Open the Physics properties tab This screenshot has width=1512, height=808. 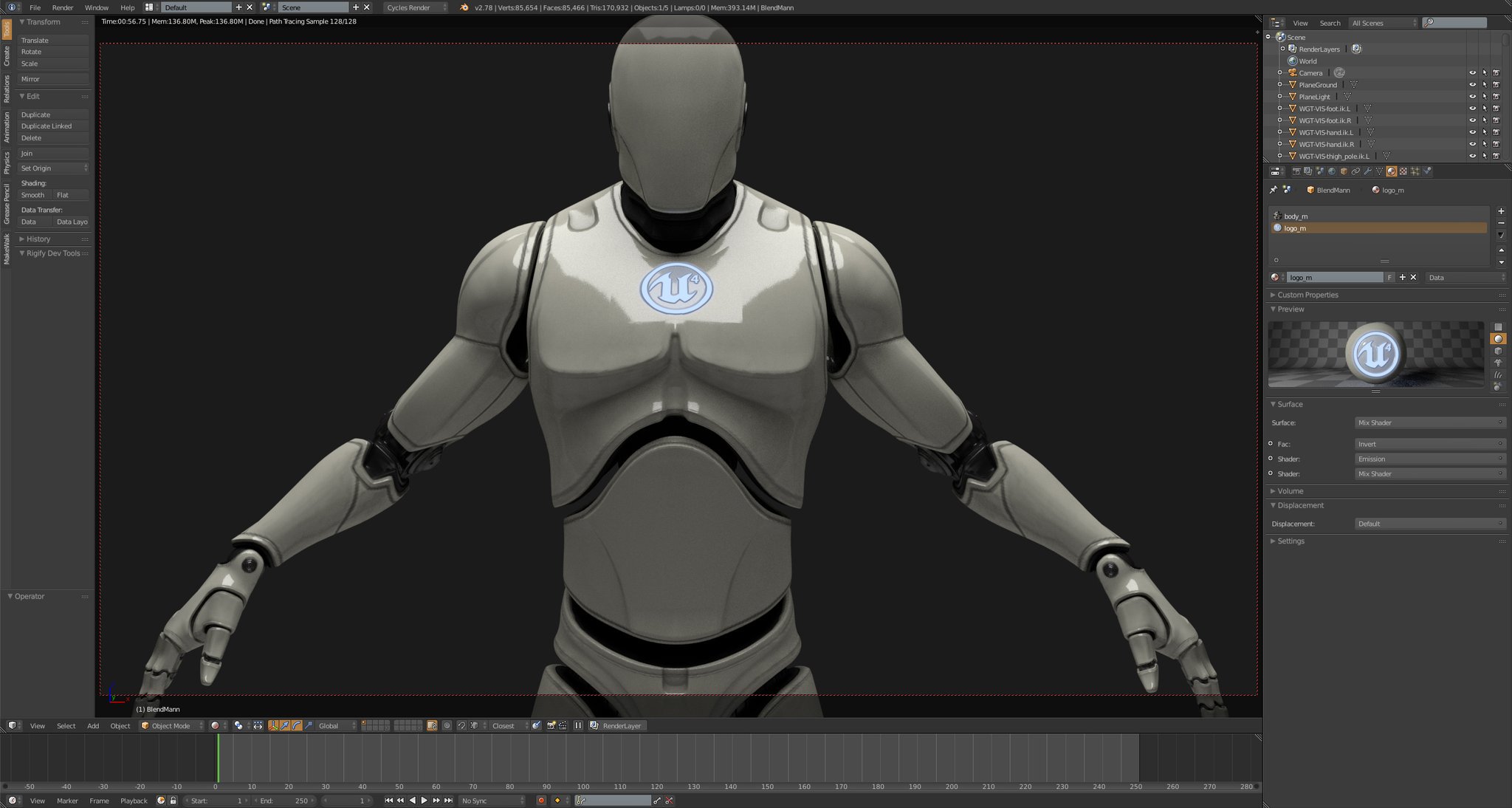[1427, 171]
